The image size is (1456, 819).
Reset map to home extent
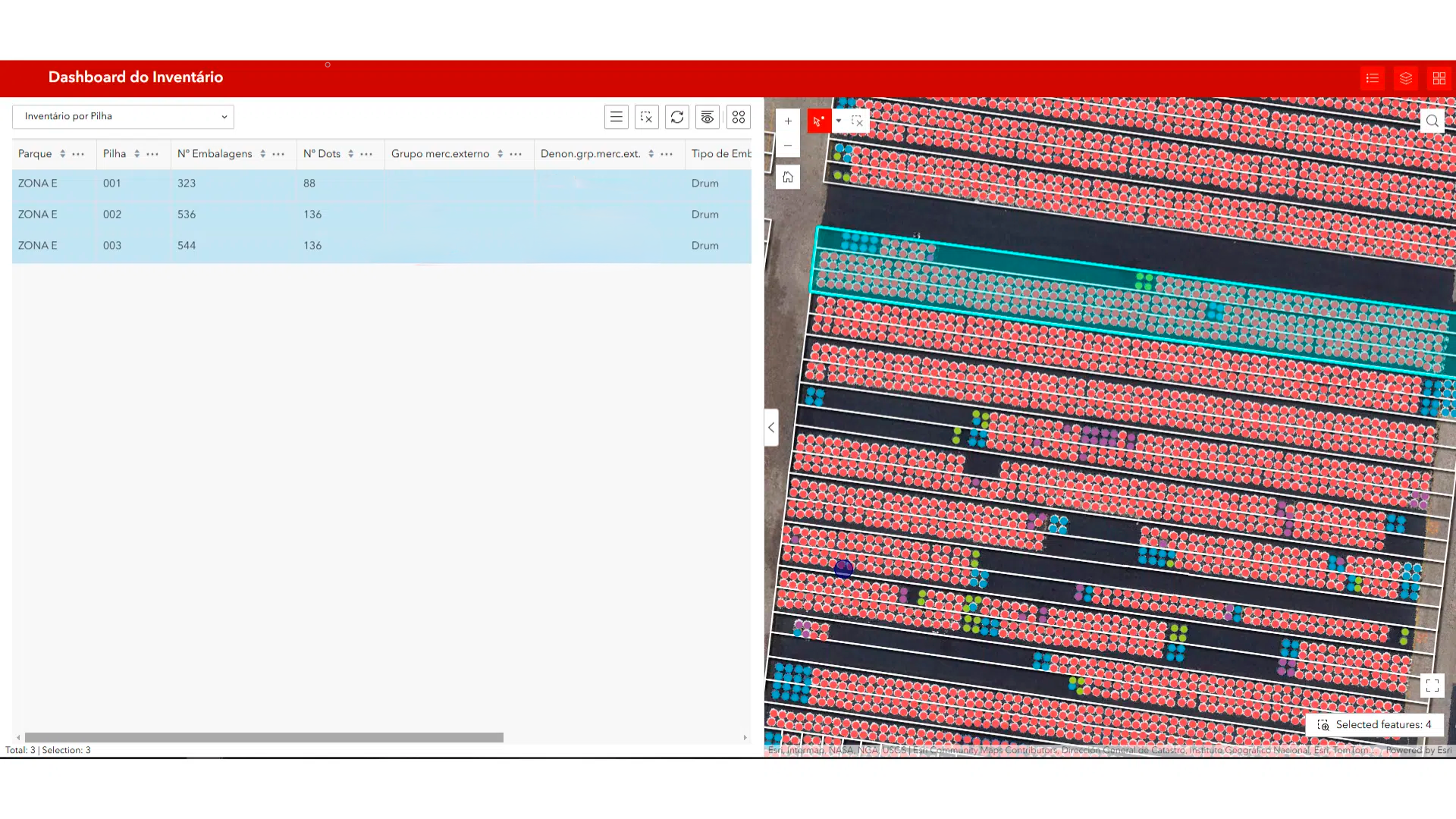click(788, 177)
